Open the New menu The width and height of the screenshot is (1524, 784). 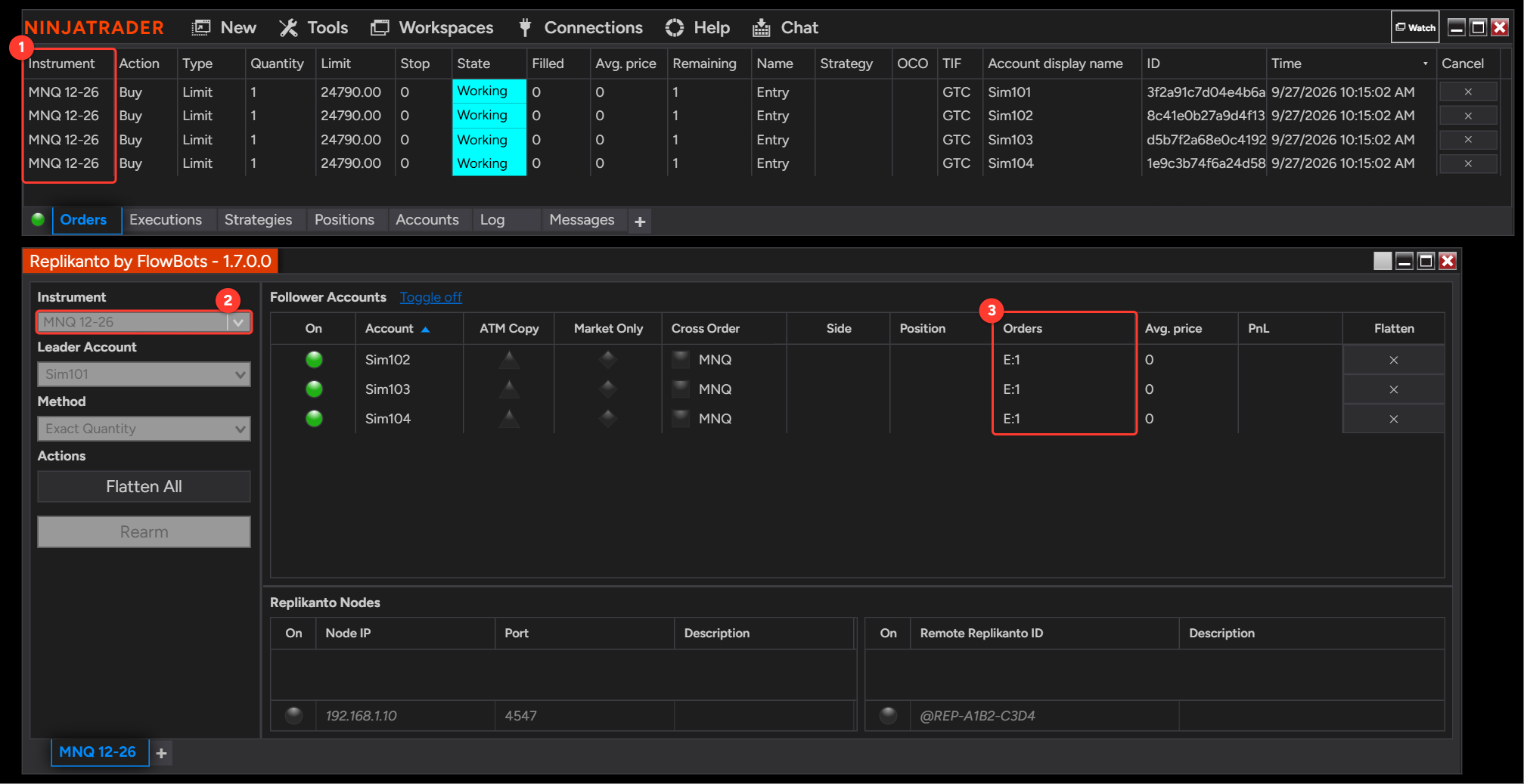(224, 28)
